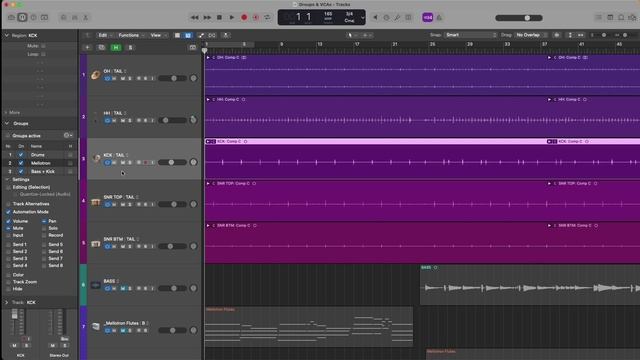Click the Mellotron Flutes track instrument icon
Image resolution: width=640 pixels, height=360 pixels.
coord(96,327)
